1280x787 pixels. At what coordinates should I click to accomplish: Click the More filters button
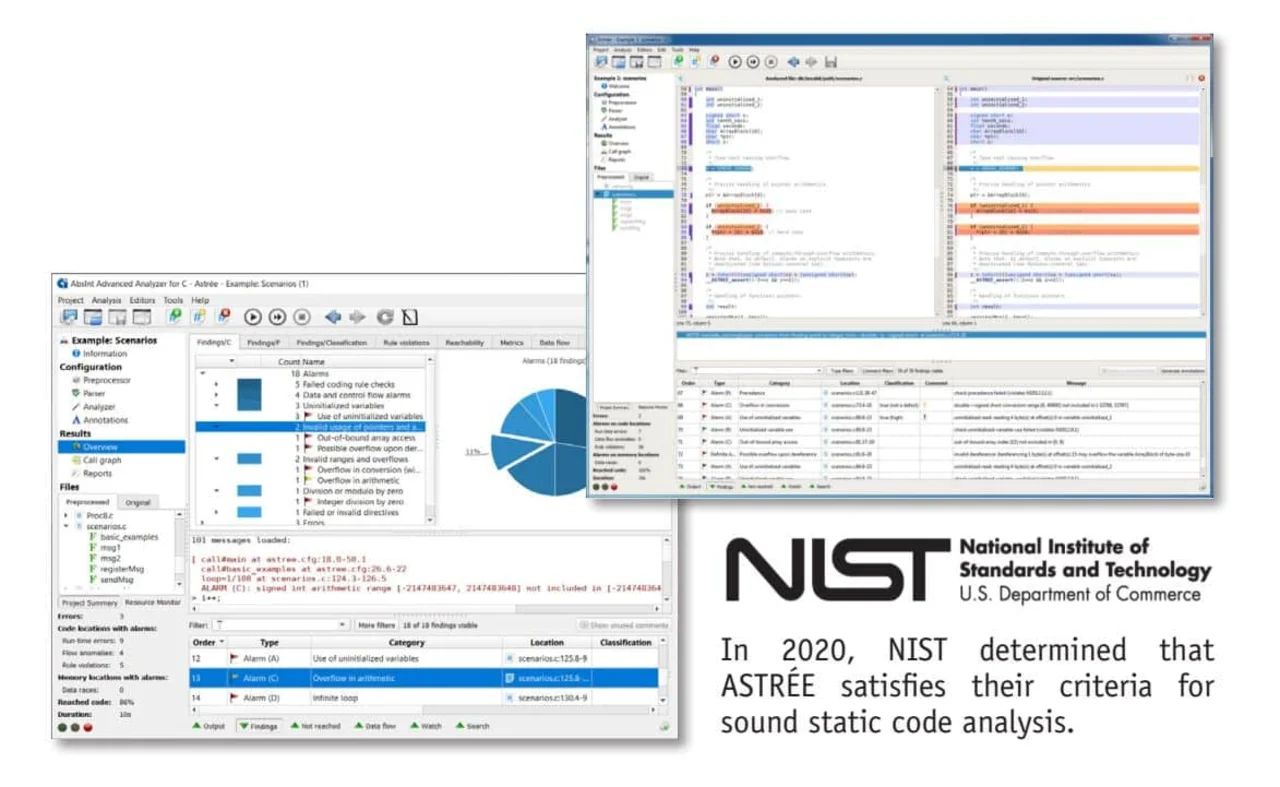coord(377,625)
